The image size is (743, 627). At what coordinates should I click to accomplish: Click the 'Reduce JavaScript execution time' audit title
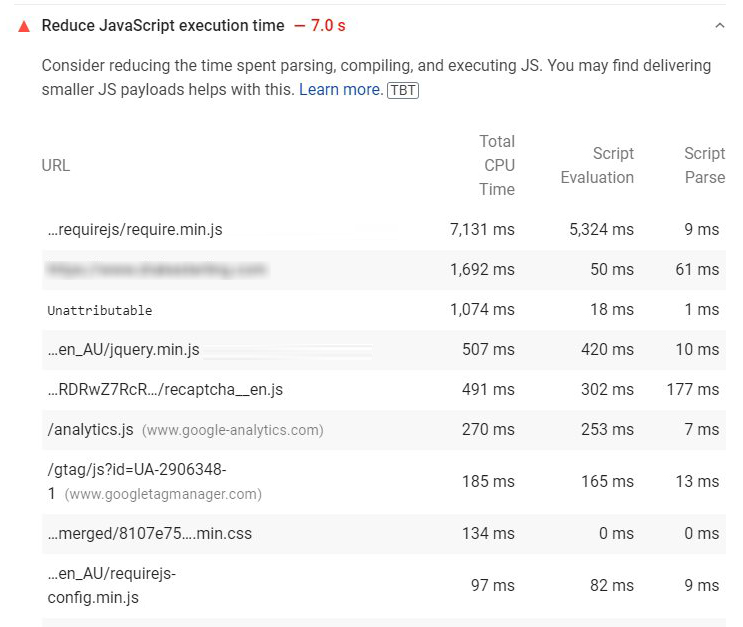163,26
